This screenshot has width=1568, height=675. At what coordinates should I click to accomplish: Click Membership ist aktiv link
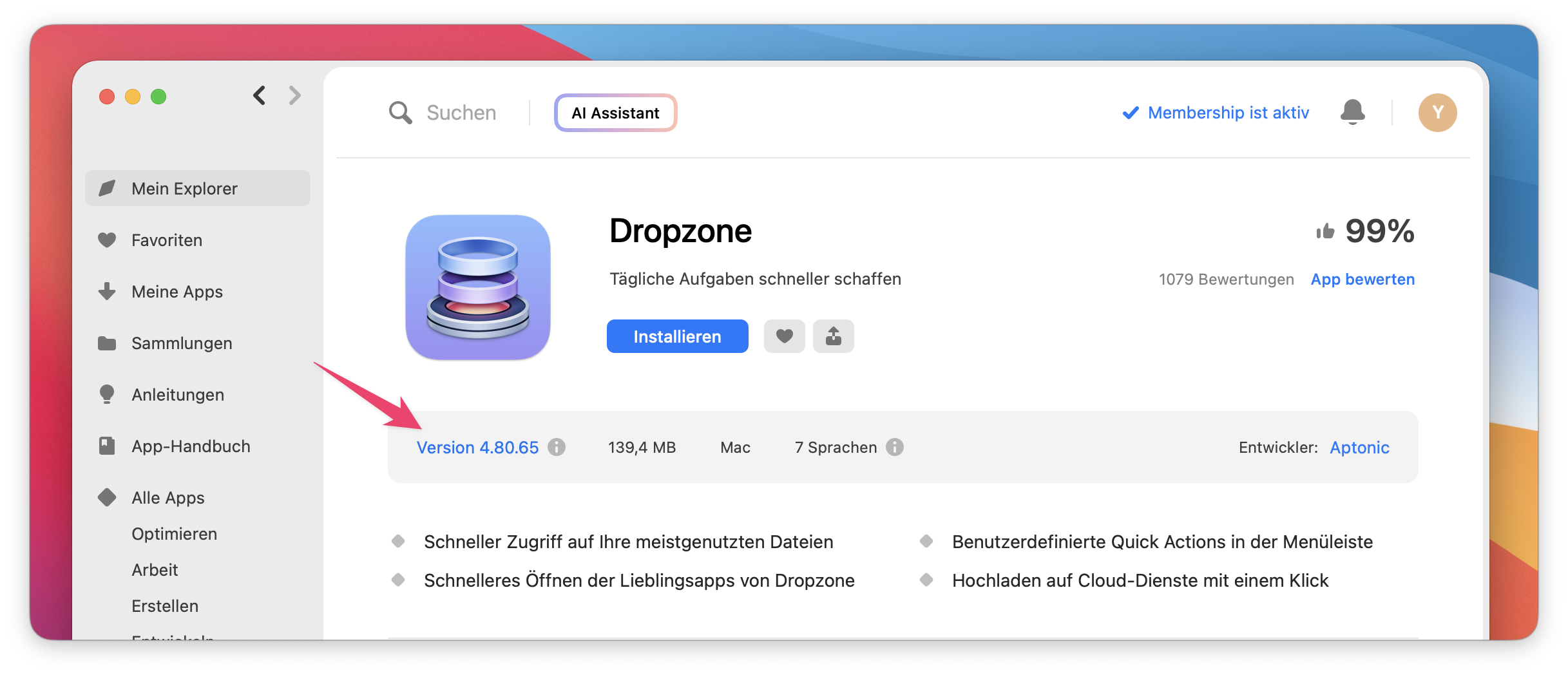click(x=1229, y=113)
